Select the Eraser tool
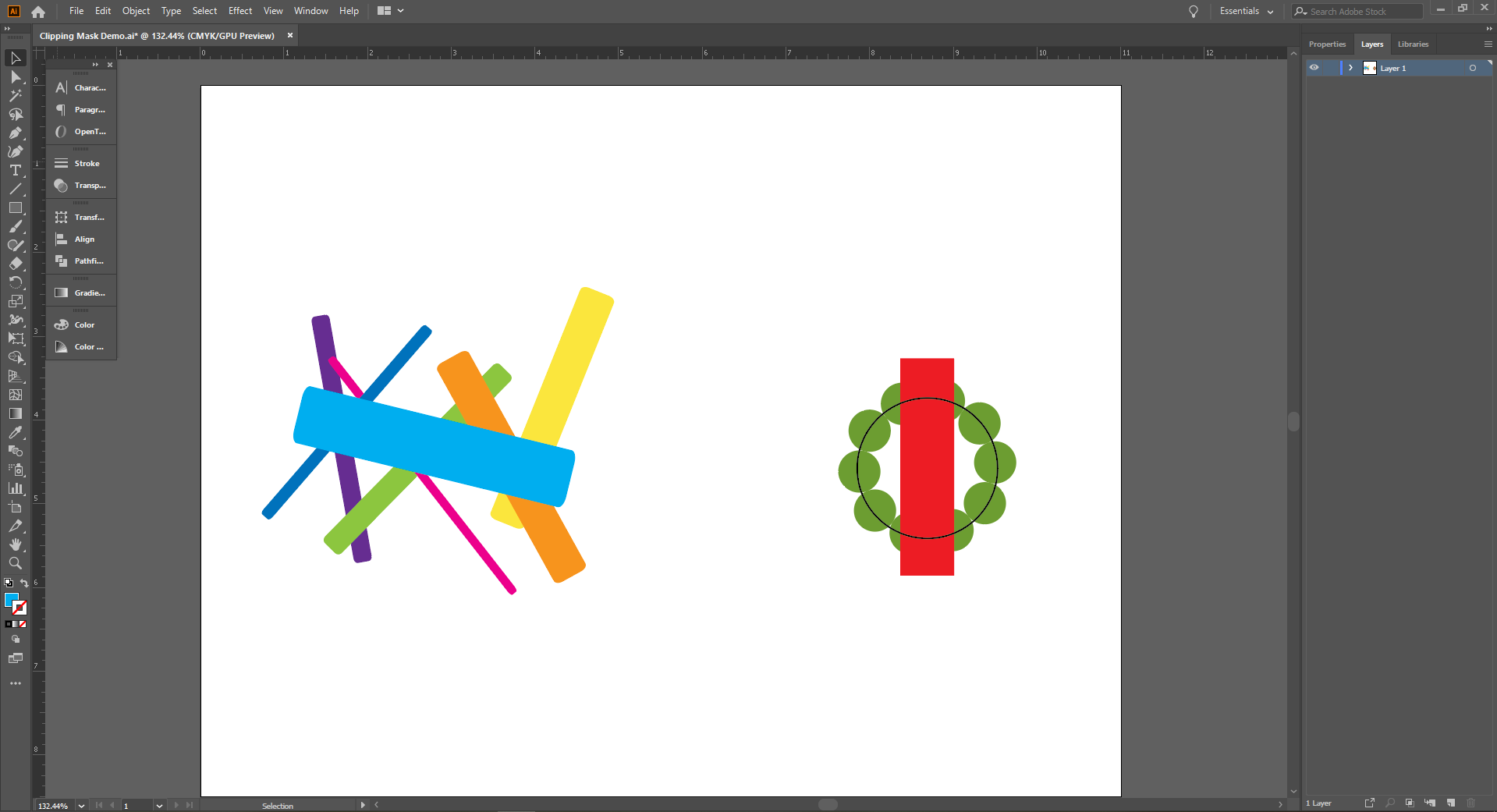1497x812 pixels. click(x=16, y=264)
